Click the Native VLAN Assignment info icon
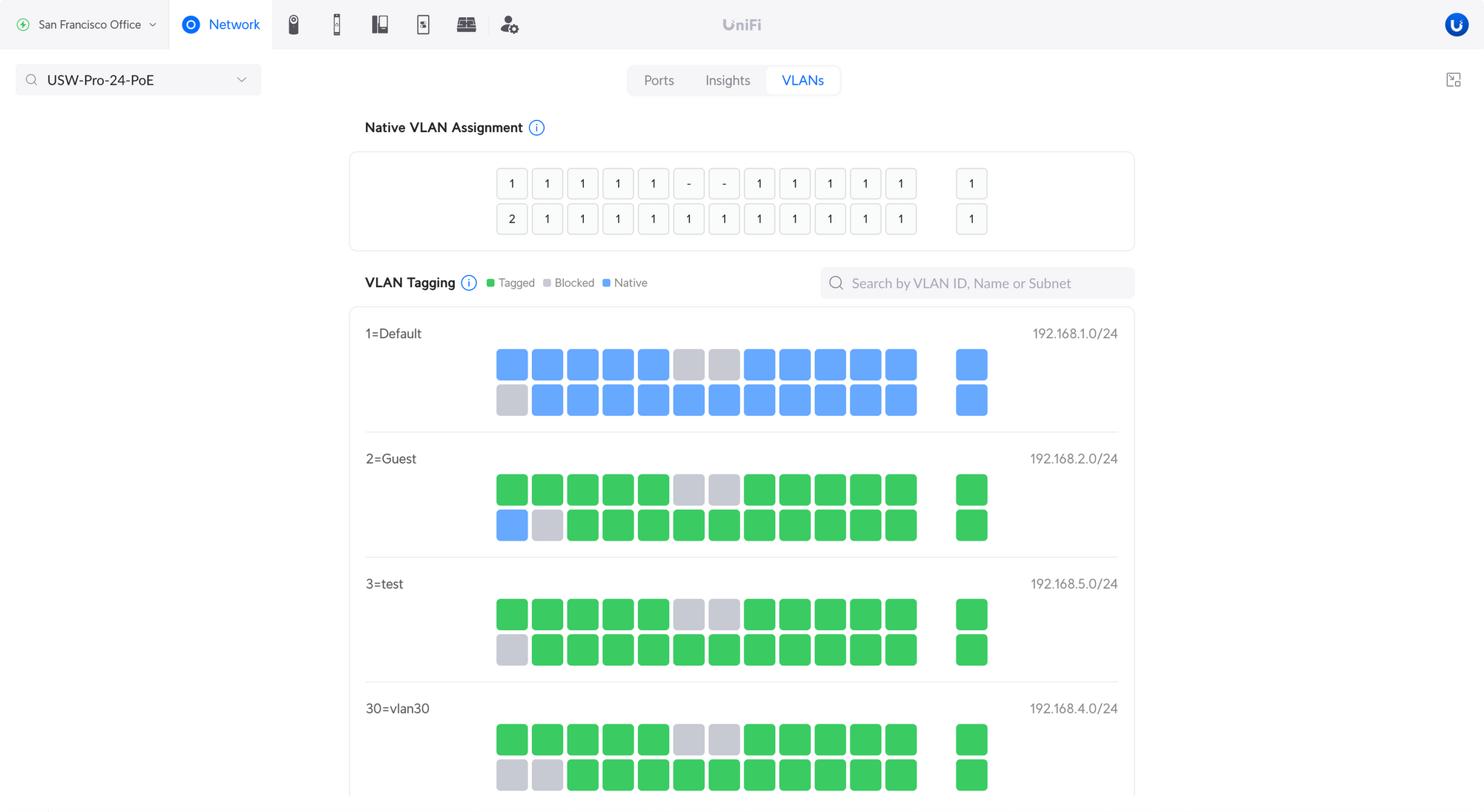This screenshot has height=812, width=1484. click(x=536, y=128)
